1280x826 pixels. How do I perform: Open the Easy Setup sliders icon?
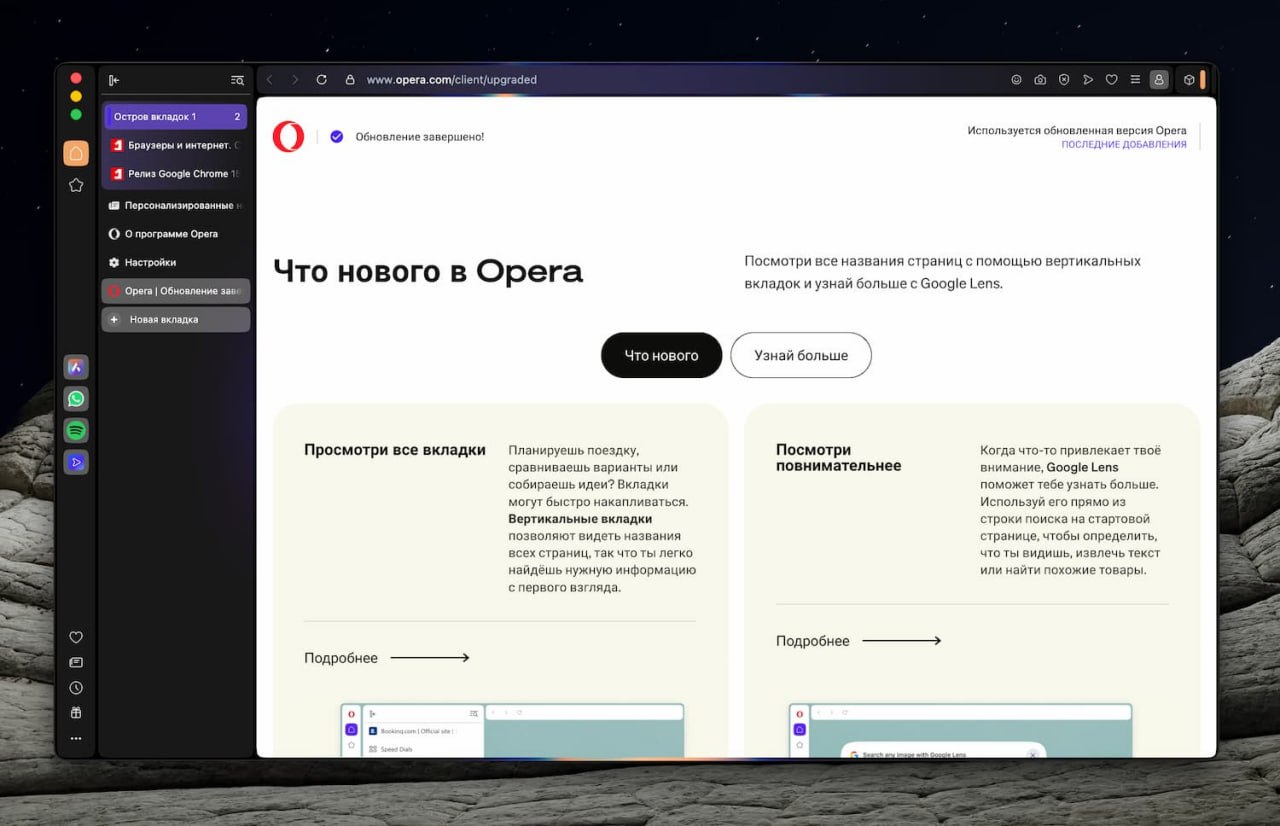[x=1135, y=80]
